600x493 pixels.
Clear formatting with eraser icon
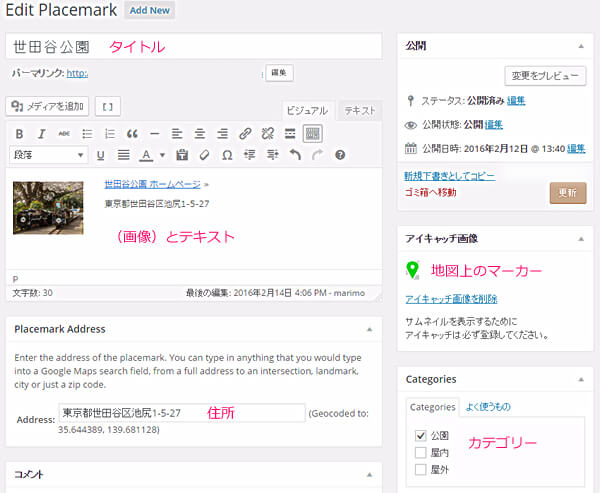[205, 155]
